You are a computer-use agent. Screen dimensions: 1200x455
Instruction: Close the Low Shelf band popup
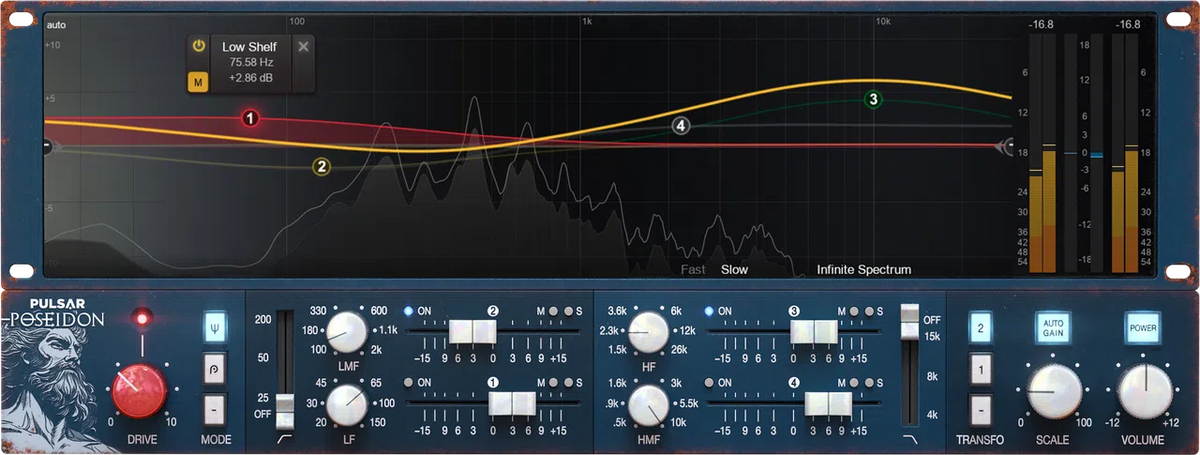point(303,46)
